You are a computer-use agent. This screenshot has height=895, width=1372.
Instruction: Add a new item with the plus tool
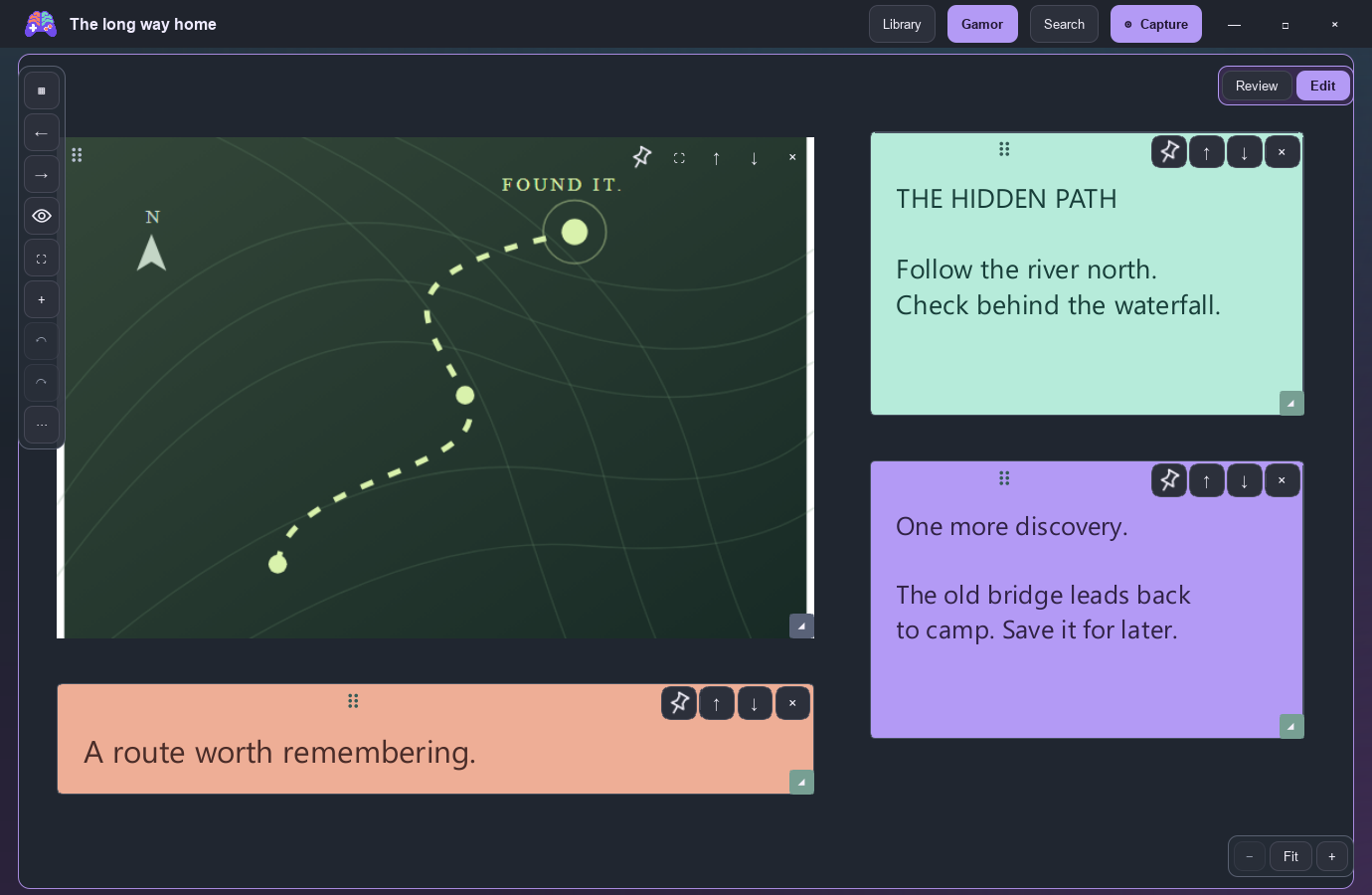(42, 299)
